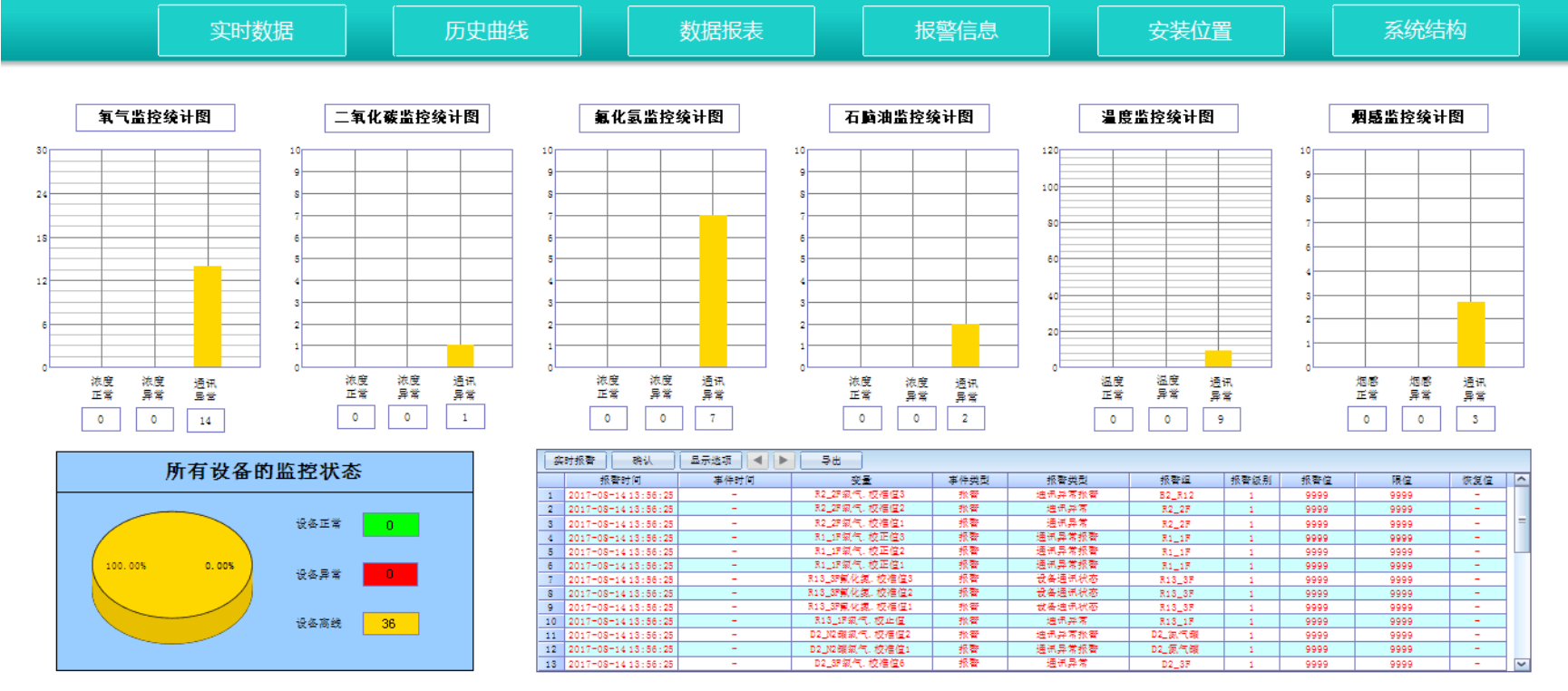Open the 显示选项 options menu
The width and height of the screenshot is (1568, 691).
pyautogui.click(x=711, y=461)
